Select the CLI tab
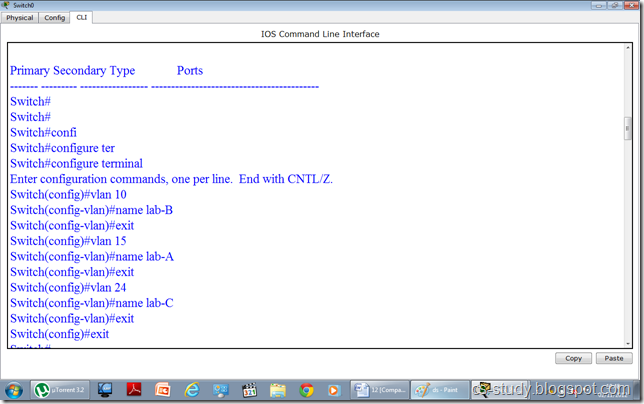Image resolution: width=644 pixels, height=404 pixels. (x=81, y=17)
